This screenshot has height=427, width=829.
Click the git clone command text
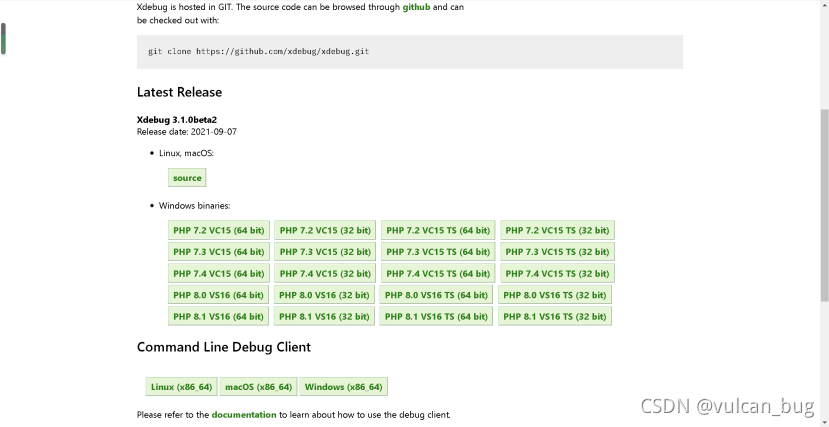click(x=259, y=52)
